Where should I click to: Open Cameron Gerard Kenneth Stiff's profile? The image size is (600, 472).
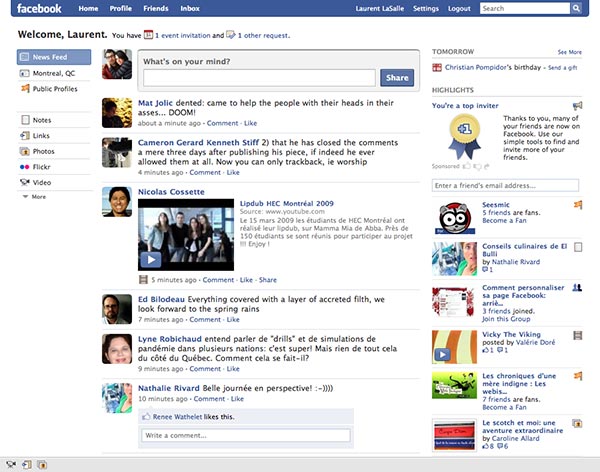click(x=198, y=142)
